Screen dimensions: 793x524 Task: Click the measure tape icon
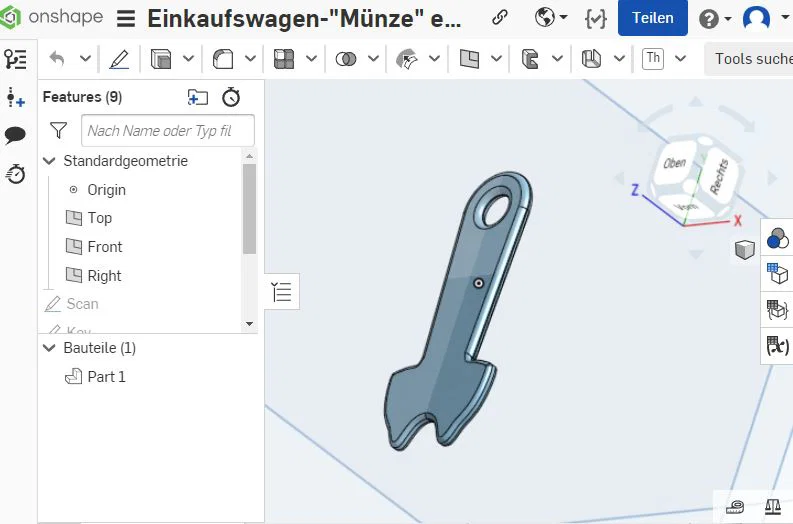[735, 506]
